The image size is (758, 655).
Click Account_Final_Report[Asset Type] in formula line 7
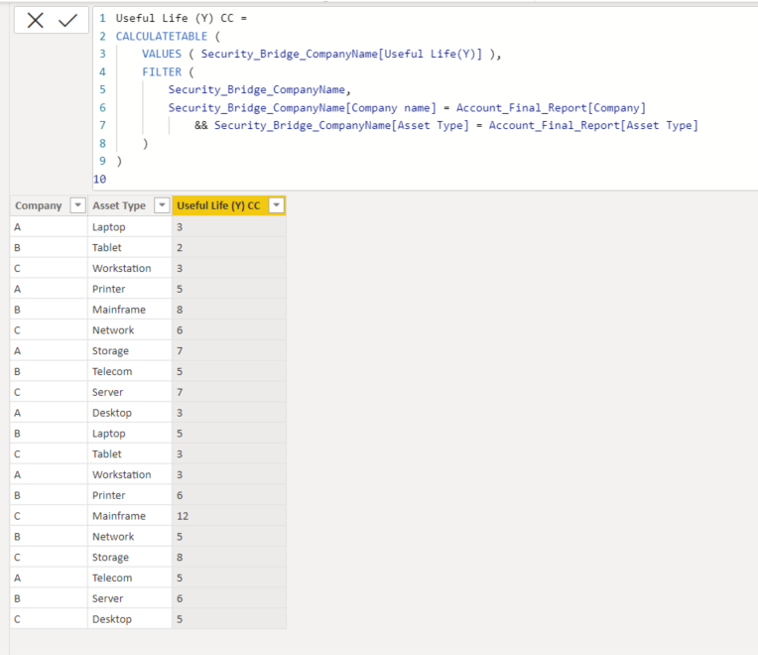[x=593, y=126]
